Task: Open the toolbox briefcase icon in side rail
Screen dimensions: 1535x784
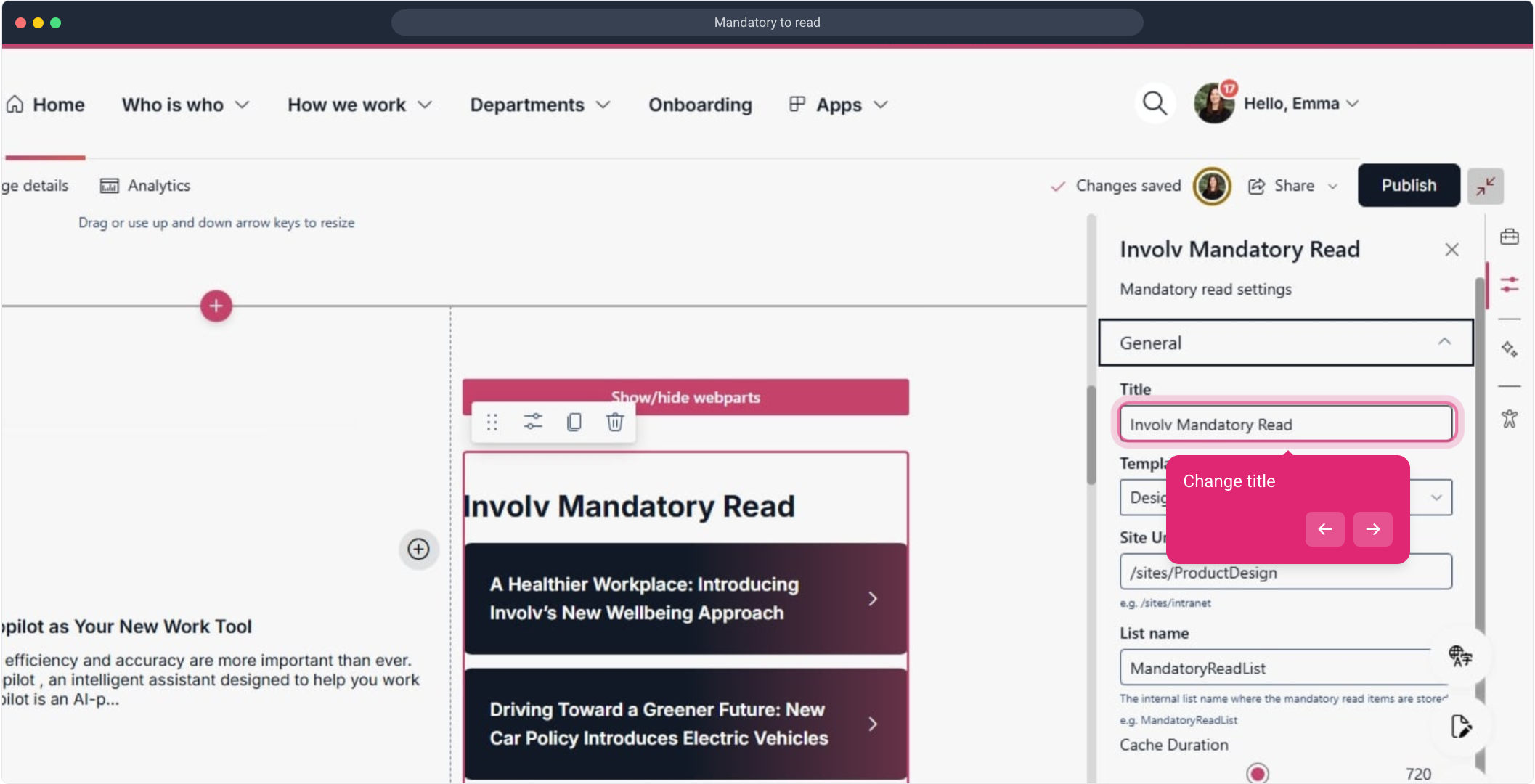Action: pos(1509,237)
